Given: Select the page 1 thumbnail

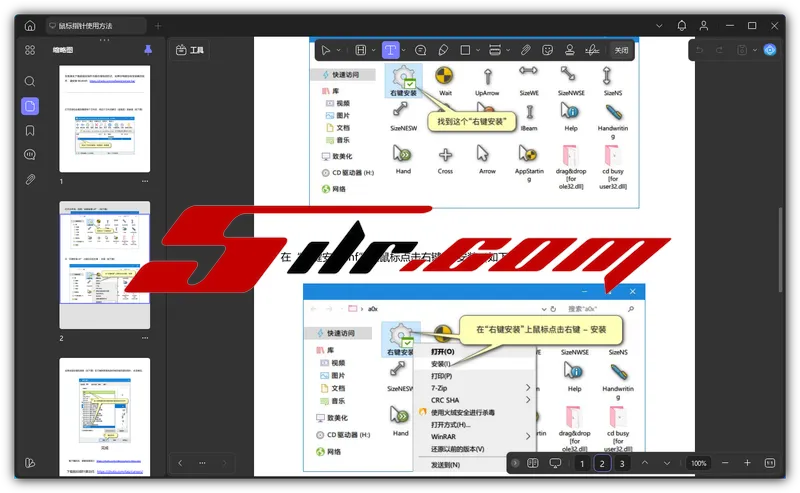Looking at the screenshot, I should click(x=105, y=118).
